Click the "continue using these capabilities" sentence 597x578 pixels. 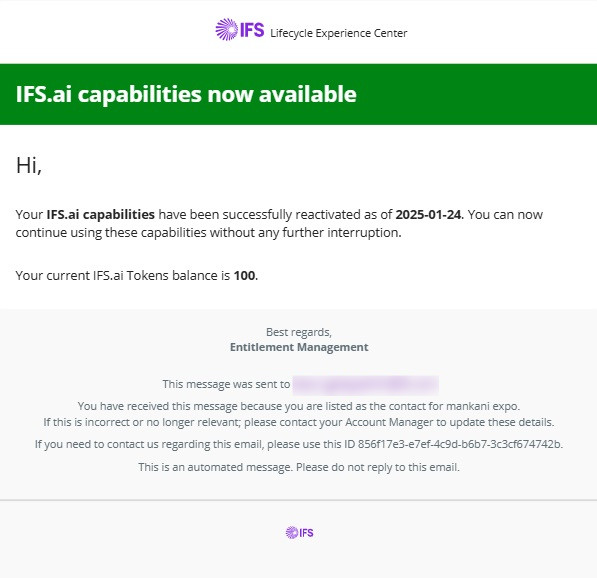208,233
